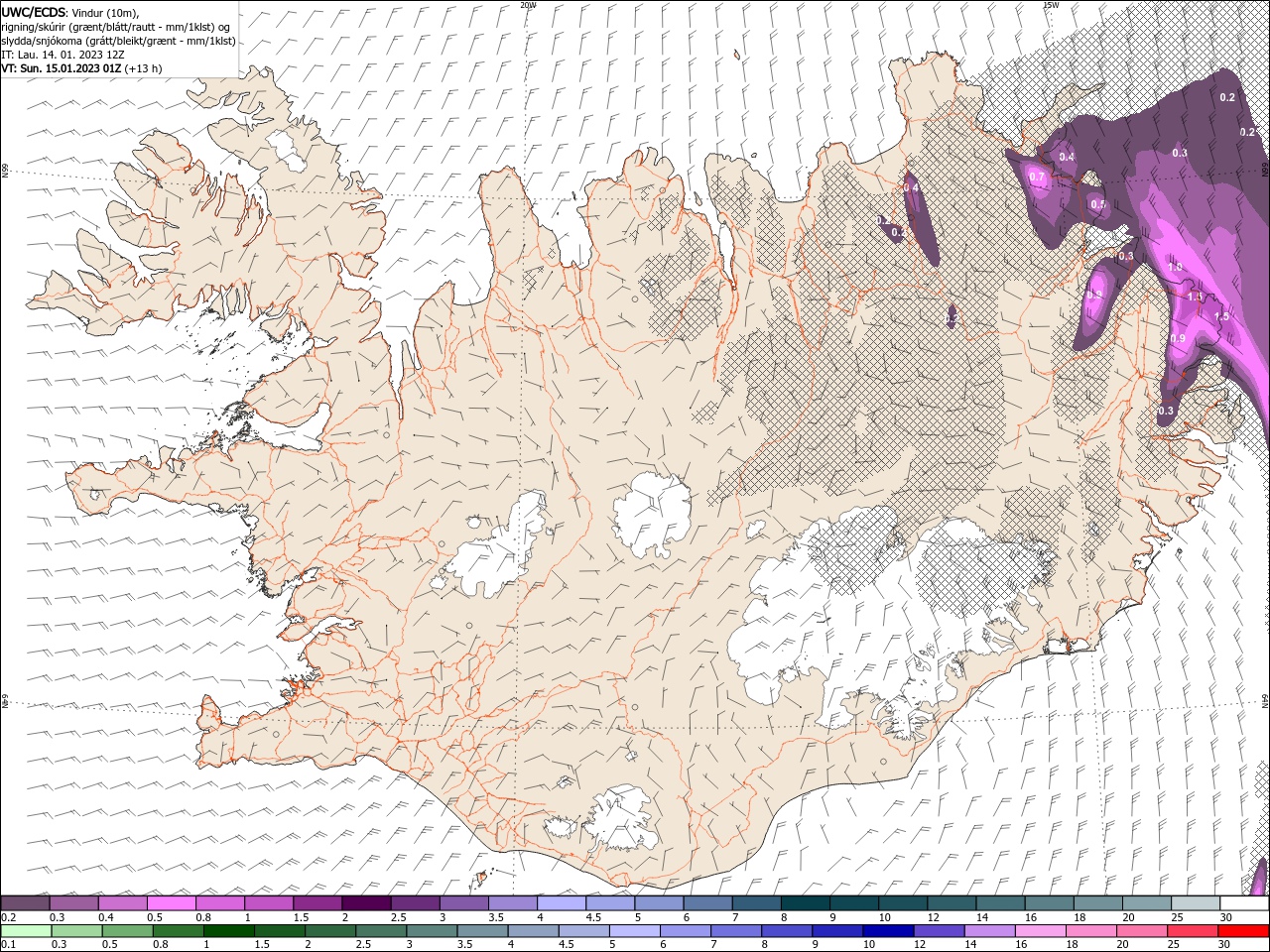Viewport: 1270px width, 952px height.
Task: Select the blue rain swatch labelled 8
Action: [x=787, y=931]
